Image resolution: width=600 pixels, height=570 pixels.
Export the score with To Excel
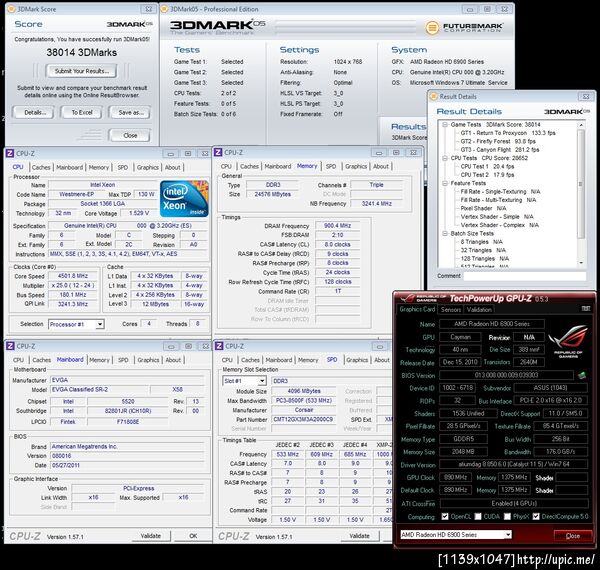(82, 112)
